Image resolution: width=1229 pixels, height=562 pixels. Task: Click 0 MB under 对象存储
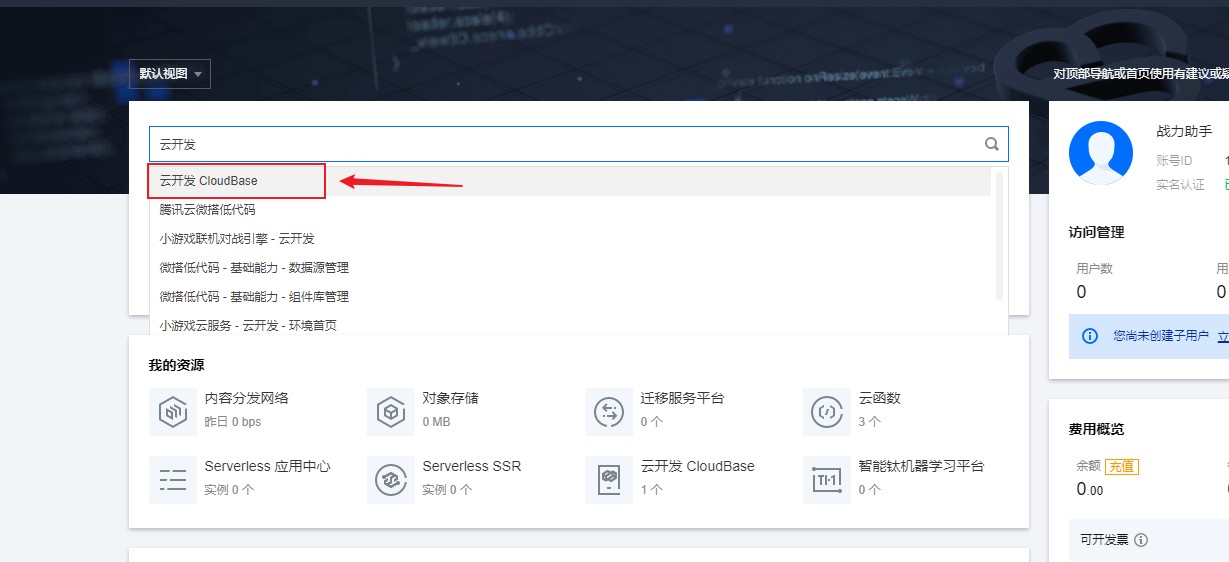pyautogui.click(x=437, y=422)
